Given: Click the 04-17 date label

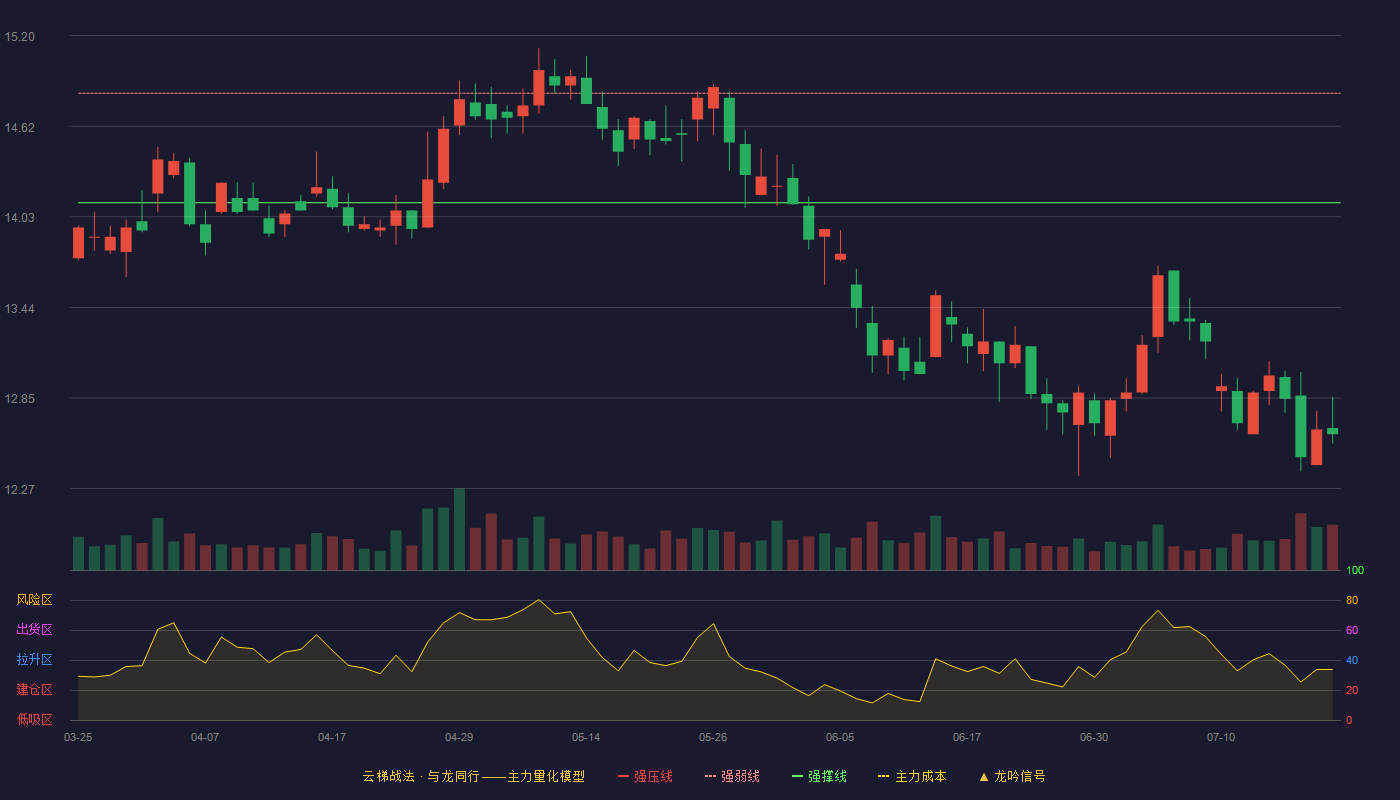Looking at the screenshot, I should (x=332, y=737).
